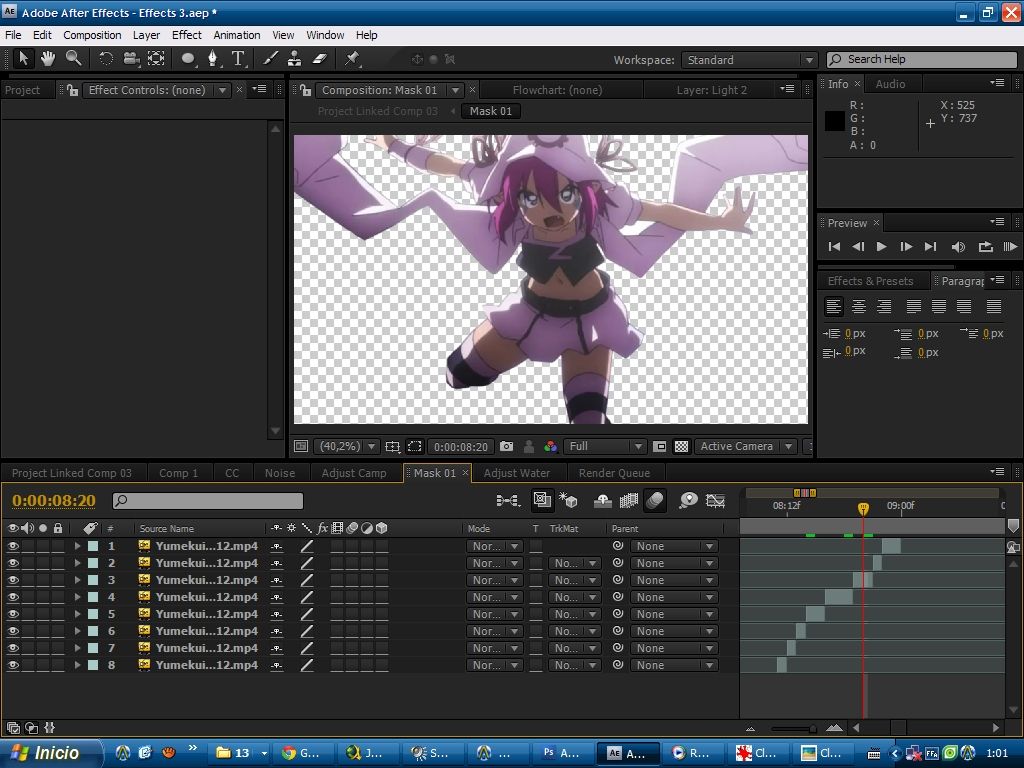Image resolution: width=1024 pixels, height=768 pixels.
Task: Toggle the transparency grid in viewer
Action: tap(681, 446)
